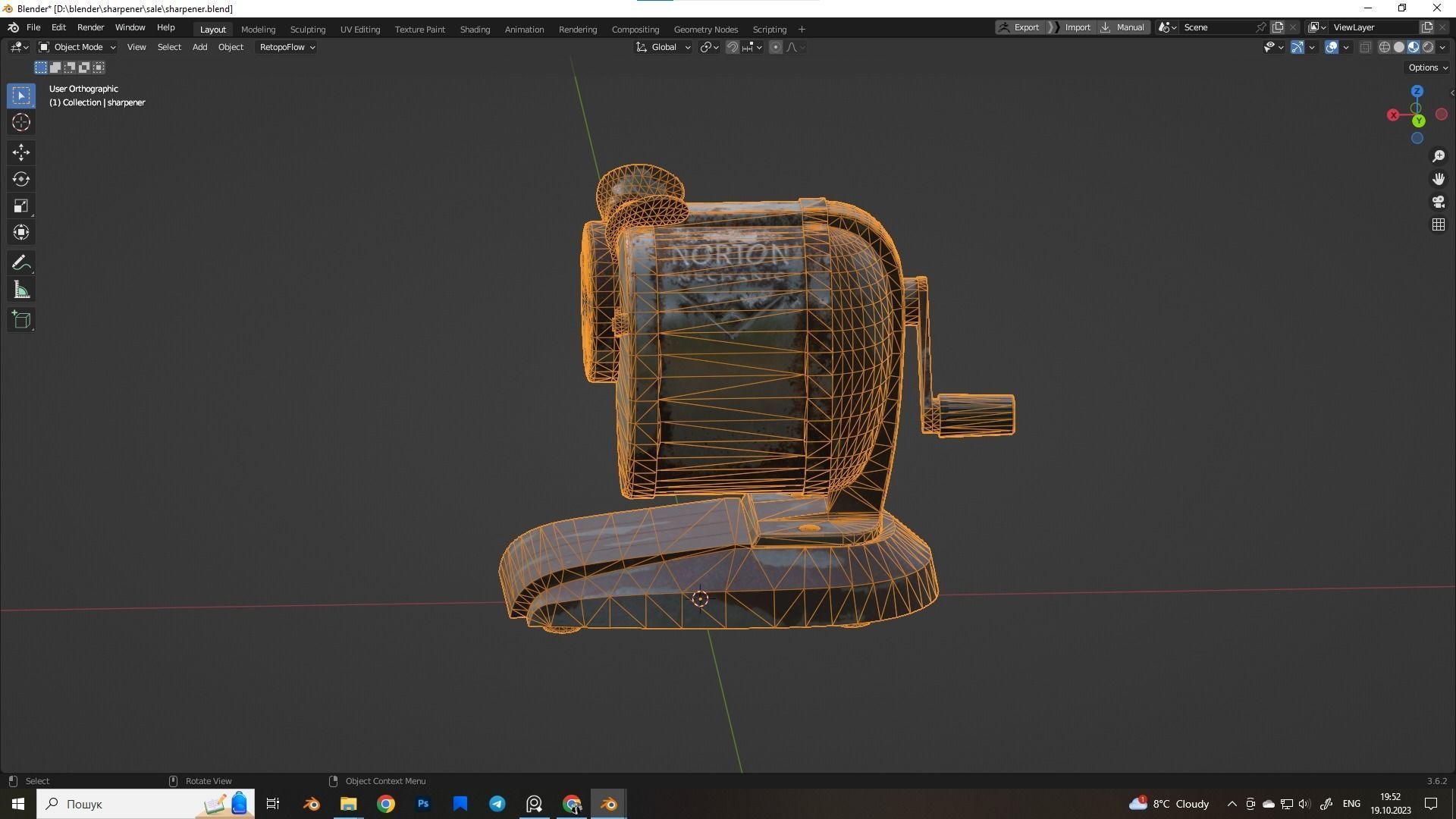Open the RetopoFlow dropdown
The height and width of the screenshot is (819, 1456).
click(x=287, y=47)
